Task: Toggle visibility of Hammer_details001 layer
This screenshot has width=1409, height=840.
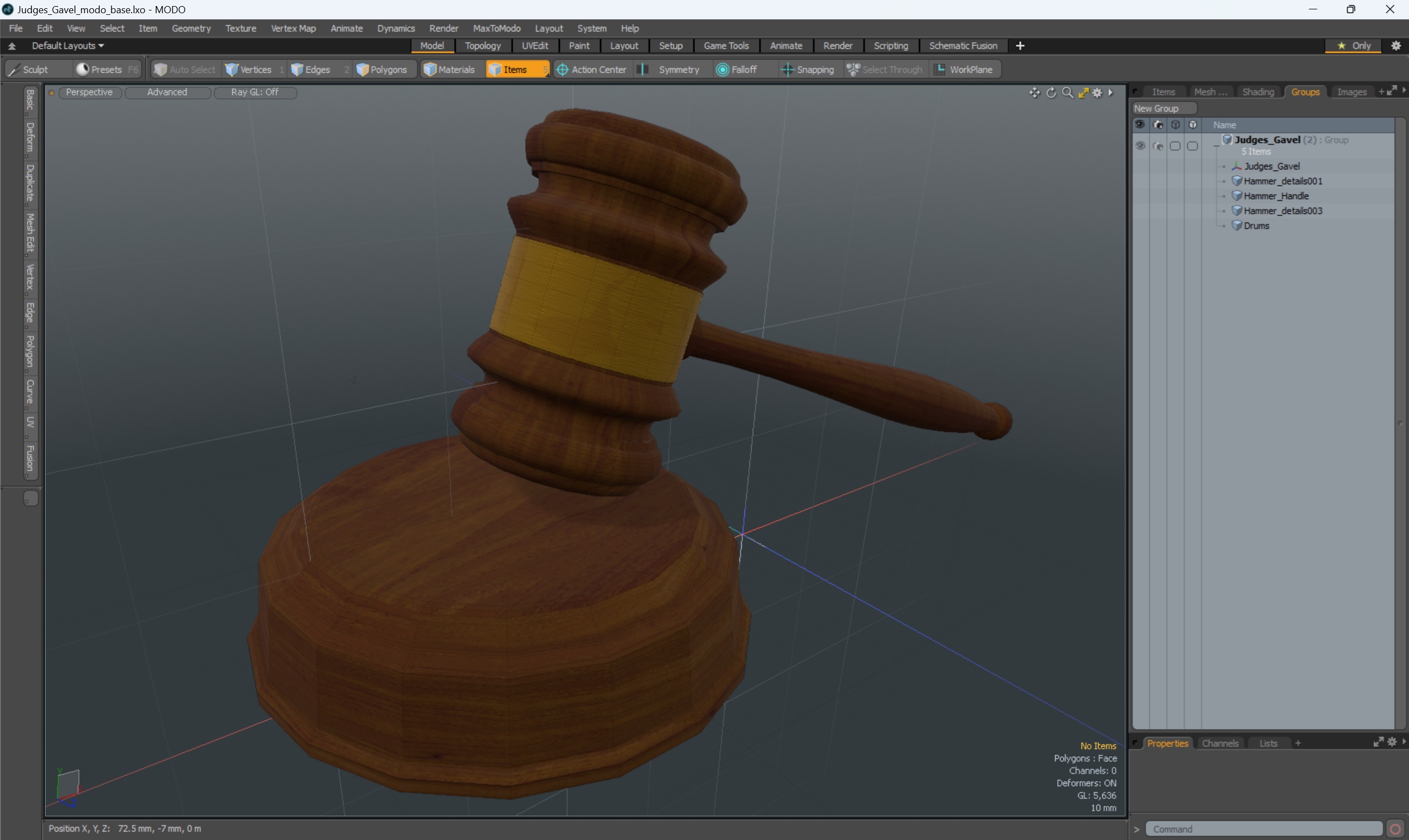Action: pyautogui.click(x=1139, y=181)
